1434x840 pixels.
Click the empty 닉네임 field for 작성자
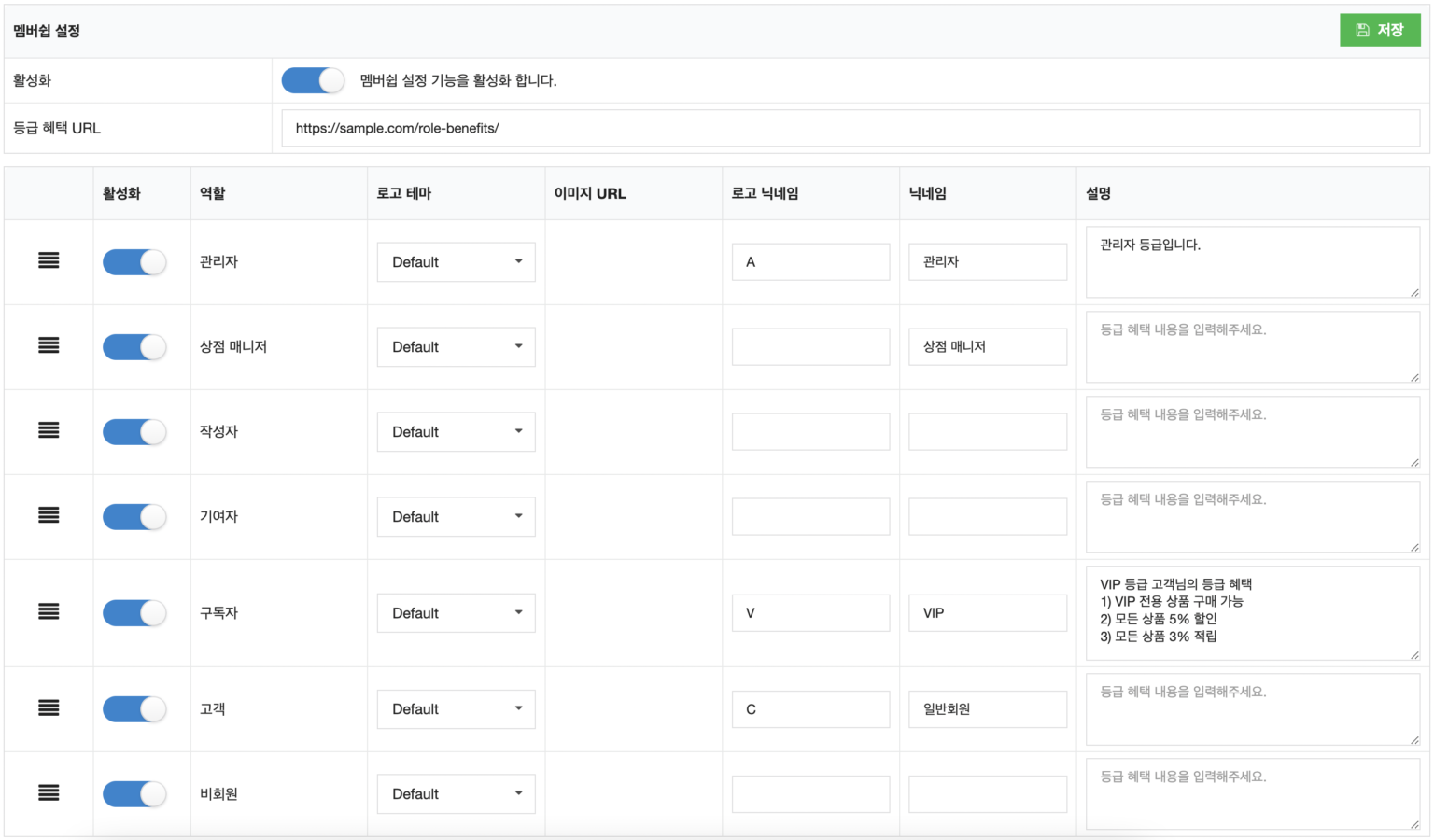click(987, 432)
